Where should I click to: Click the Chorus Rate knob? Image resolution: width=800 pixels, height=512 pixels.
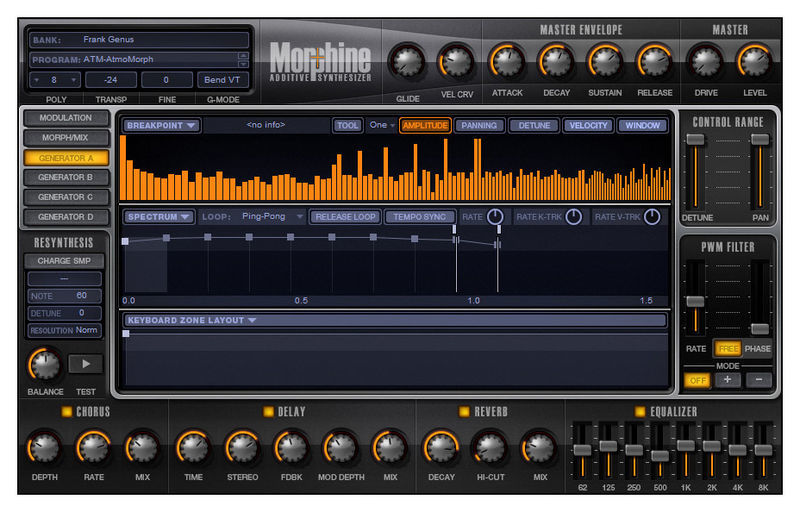(93, 448)
